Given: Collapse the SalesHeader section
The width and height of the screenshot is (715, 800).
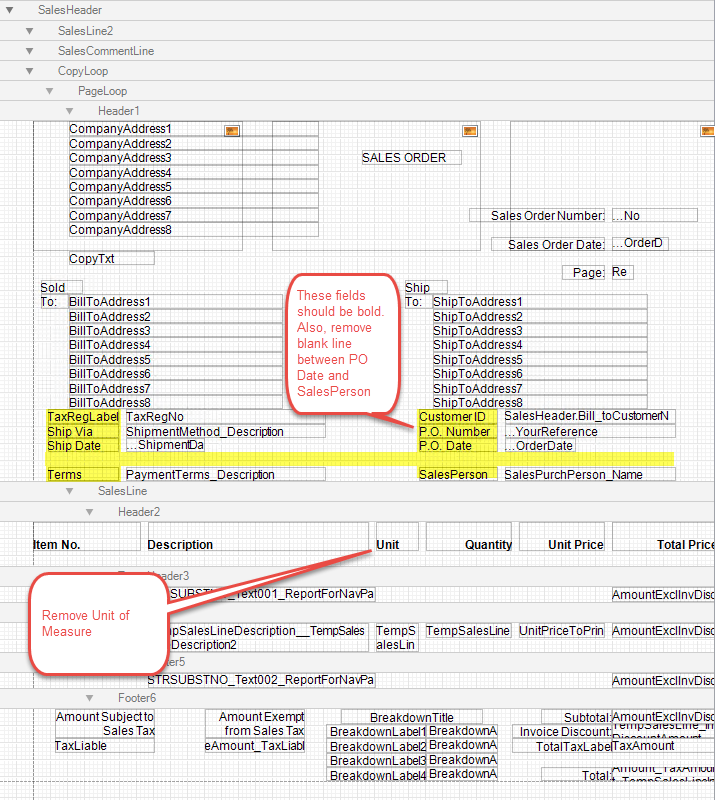Looking at the screenshot, I should click(x=9, y=10).
